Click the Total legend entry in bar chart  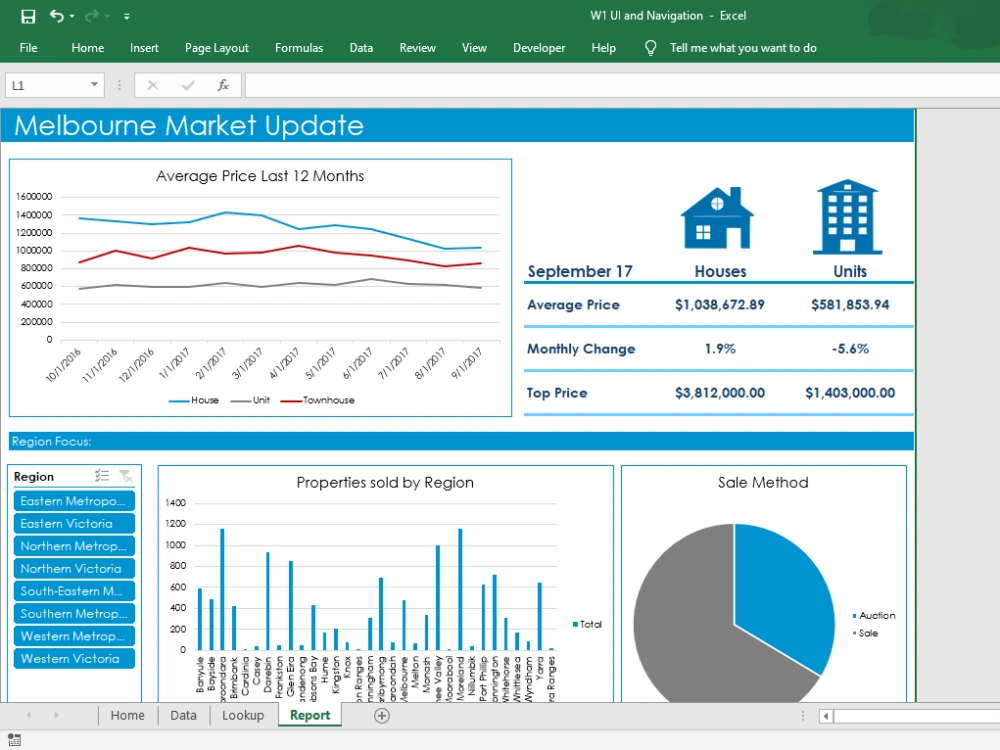pos(587,624)
